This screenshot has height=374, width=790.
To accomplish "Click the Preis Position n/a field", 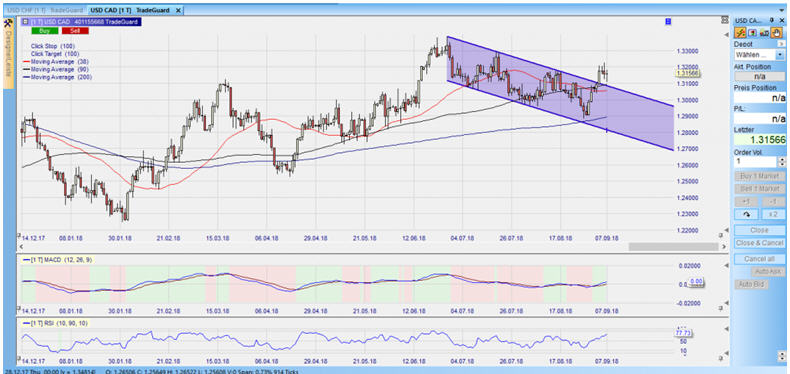I will [760, 98].
